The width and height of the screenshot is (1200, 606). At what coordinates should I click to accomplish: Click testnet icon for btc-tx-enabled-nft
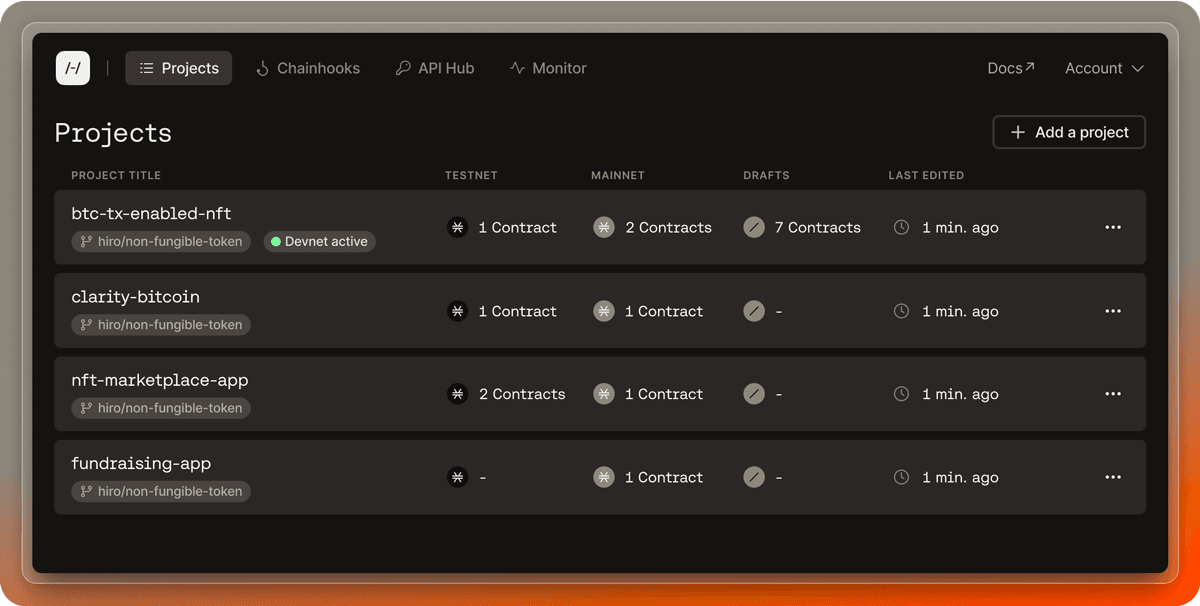457,228
